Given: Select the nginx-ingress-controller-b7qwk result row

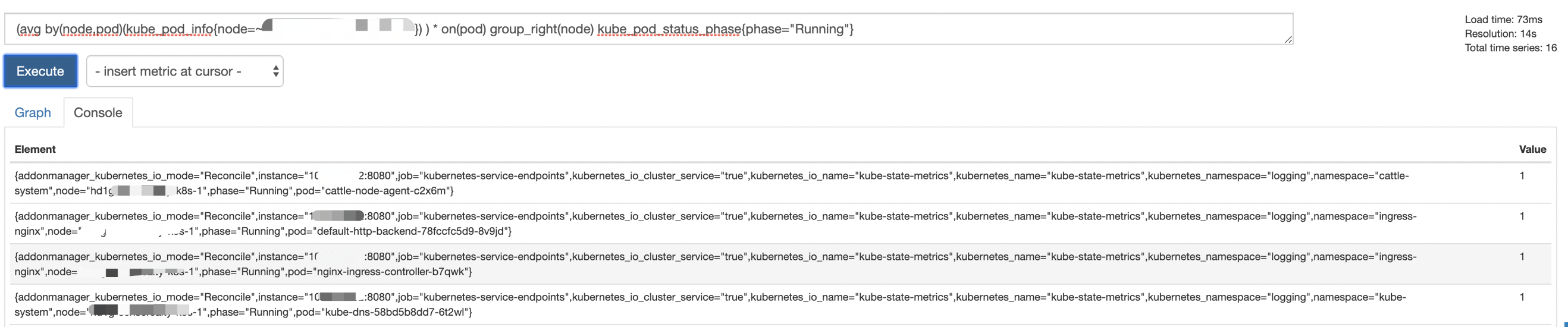Looking at the screenshot, I should coord(780,263).
